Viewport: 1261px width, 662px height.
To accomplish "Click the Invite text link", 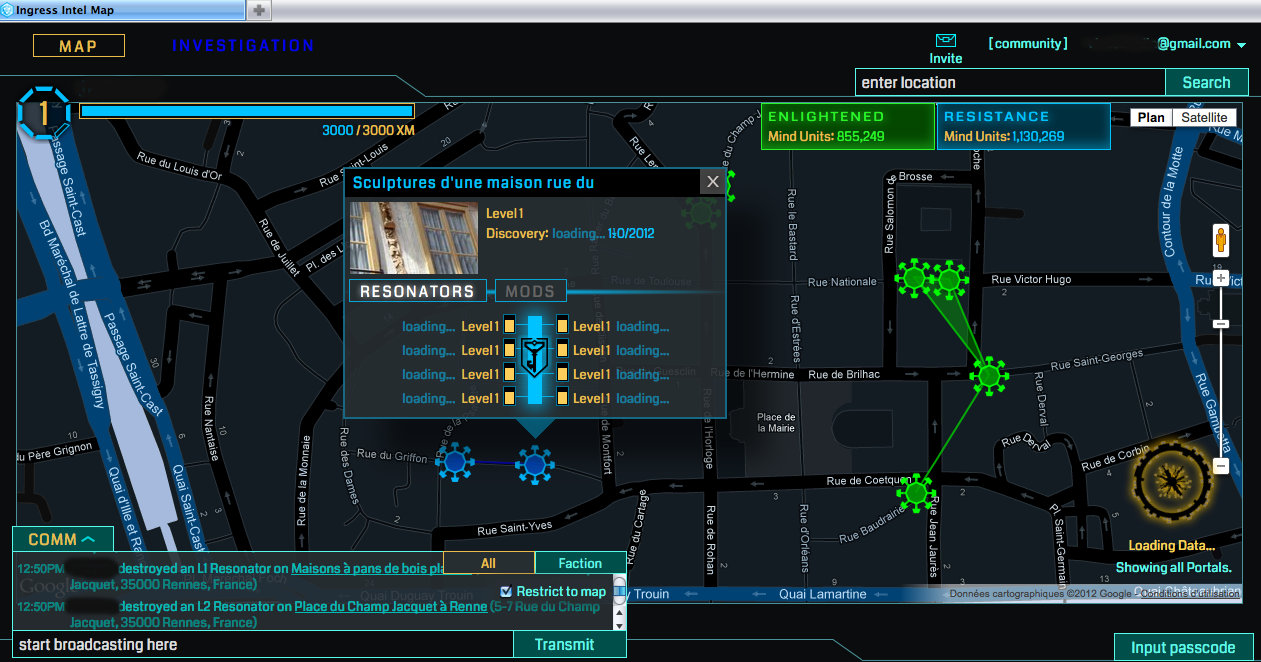I will 946,59.
